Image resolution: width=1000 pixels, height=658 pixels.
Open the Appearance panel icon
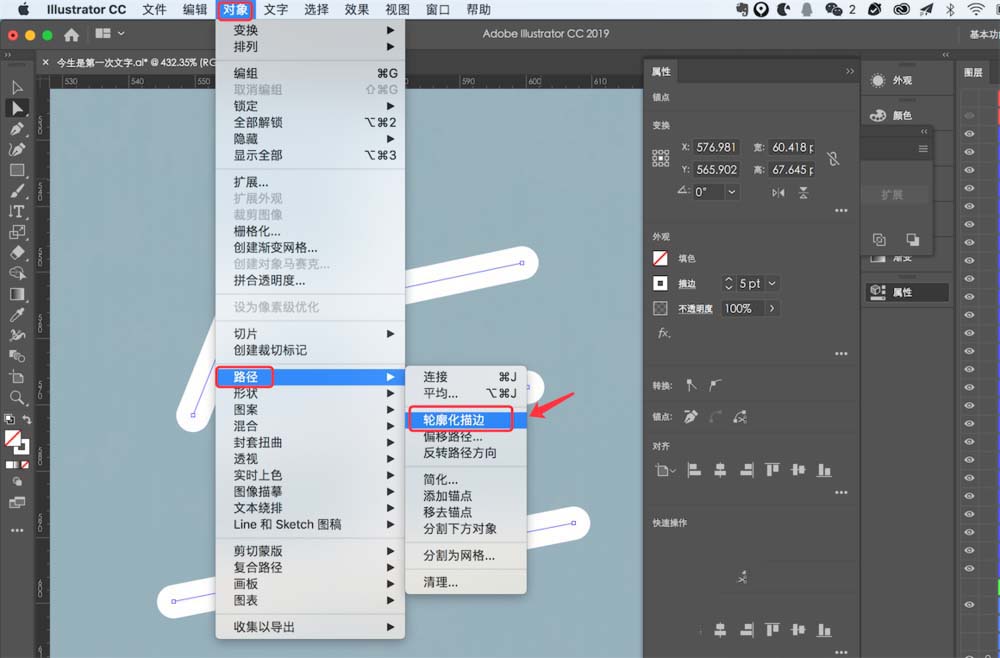click(878, 80)
